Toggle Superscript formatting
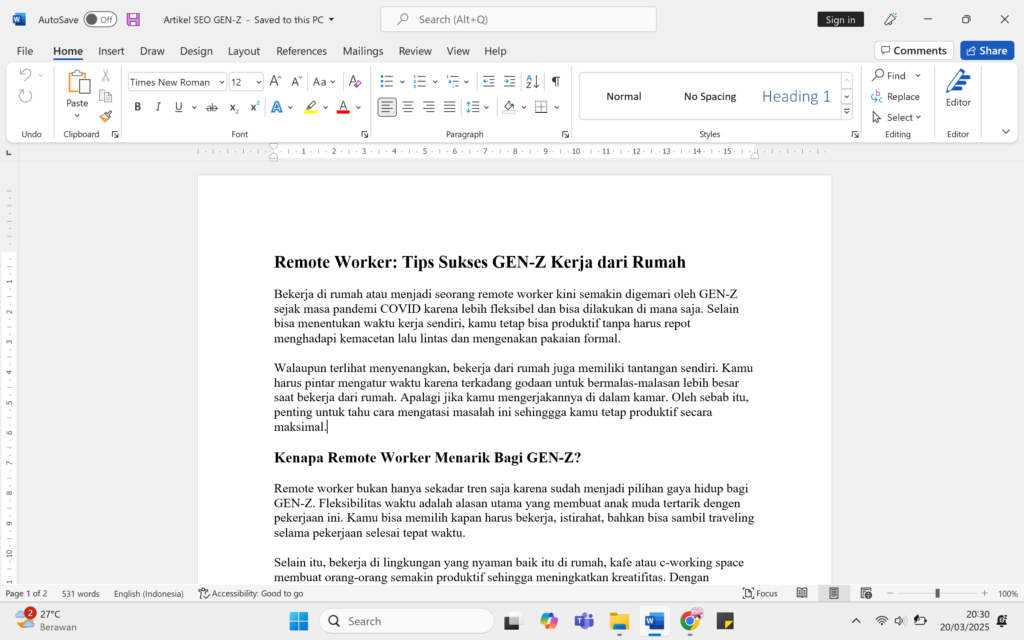 tap(254, 107)
